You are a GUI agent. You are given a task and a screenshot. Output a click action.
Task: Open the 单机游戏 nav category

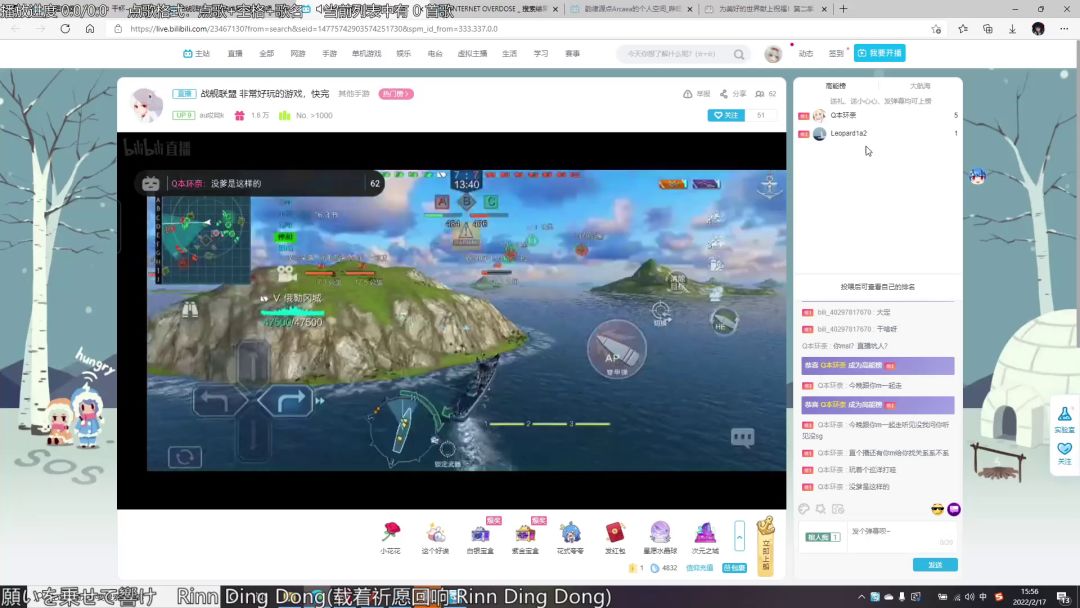point(366,54)
